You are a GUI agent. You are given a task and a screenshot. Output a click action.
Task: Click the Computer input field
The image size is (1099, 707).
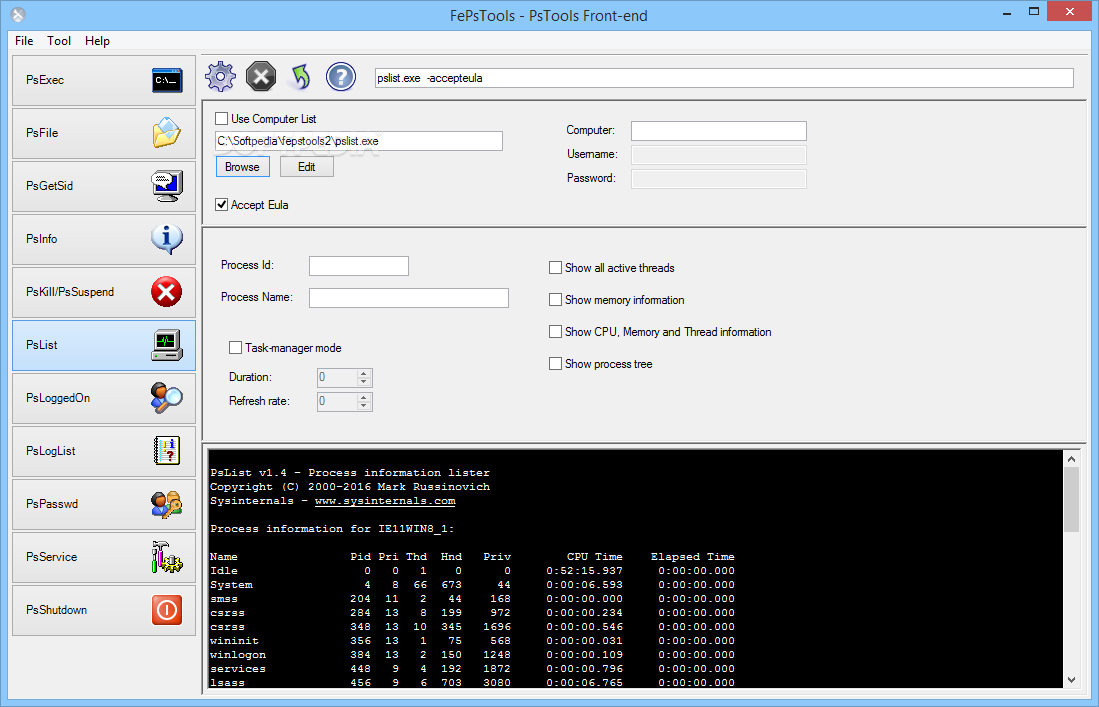[x=718, y=131]
